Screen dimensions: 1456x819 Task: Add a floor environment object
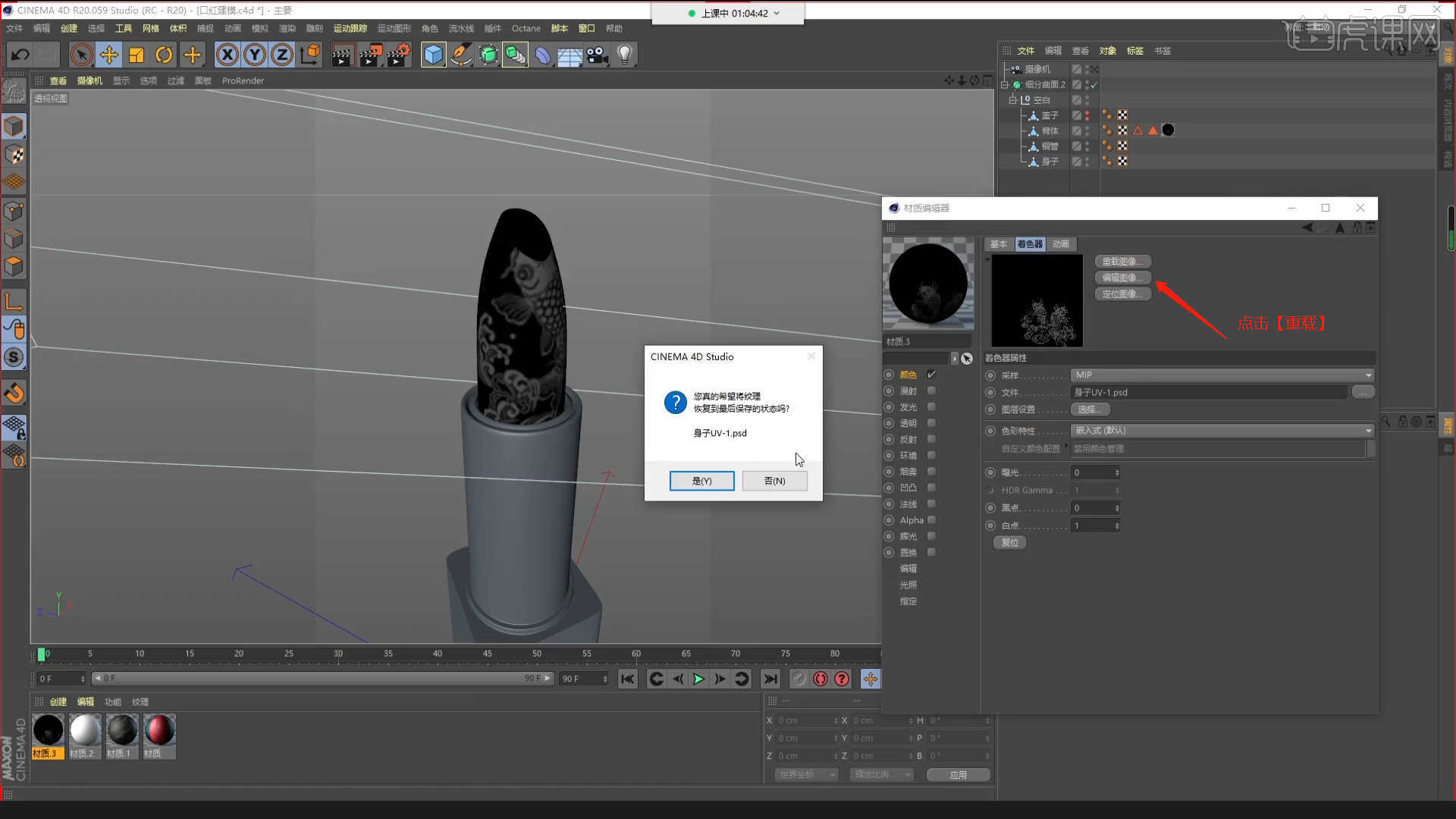pos(570,55)
